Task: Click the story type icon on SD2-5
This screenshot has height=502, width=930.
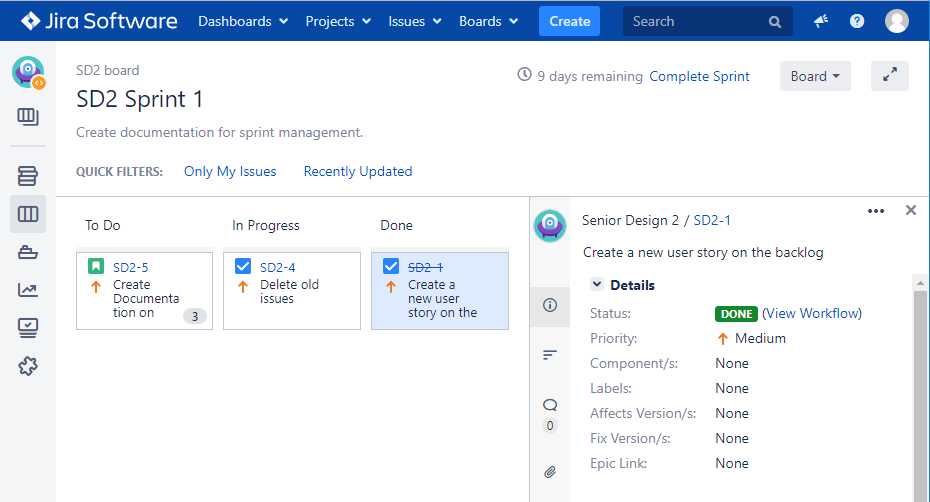Action: [96, 266]
